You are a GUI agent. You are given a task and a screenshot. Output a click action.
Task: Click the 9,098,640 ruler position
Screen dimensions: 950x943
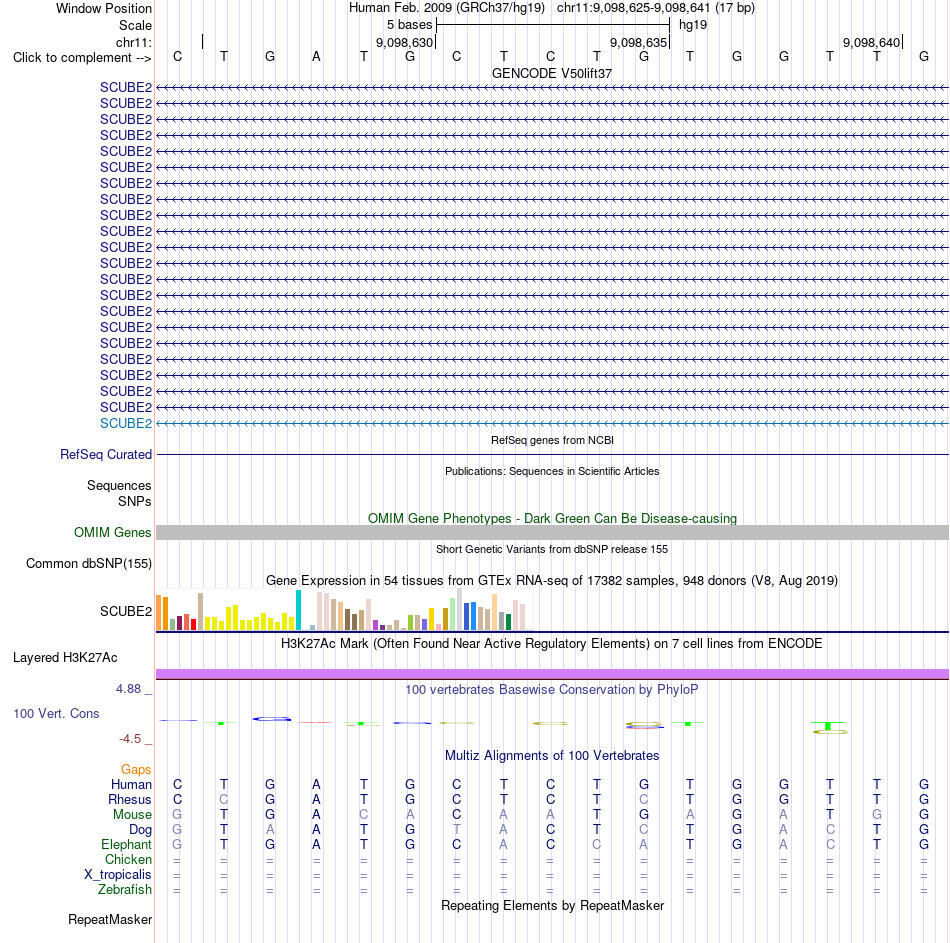coord(871,42)
